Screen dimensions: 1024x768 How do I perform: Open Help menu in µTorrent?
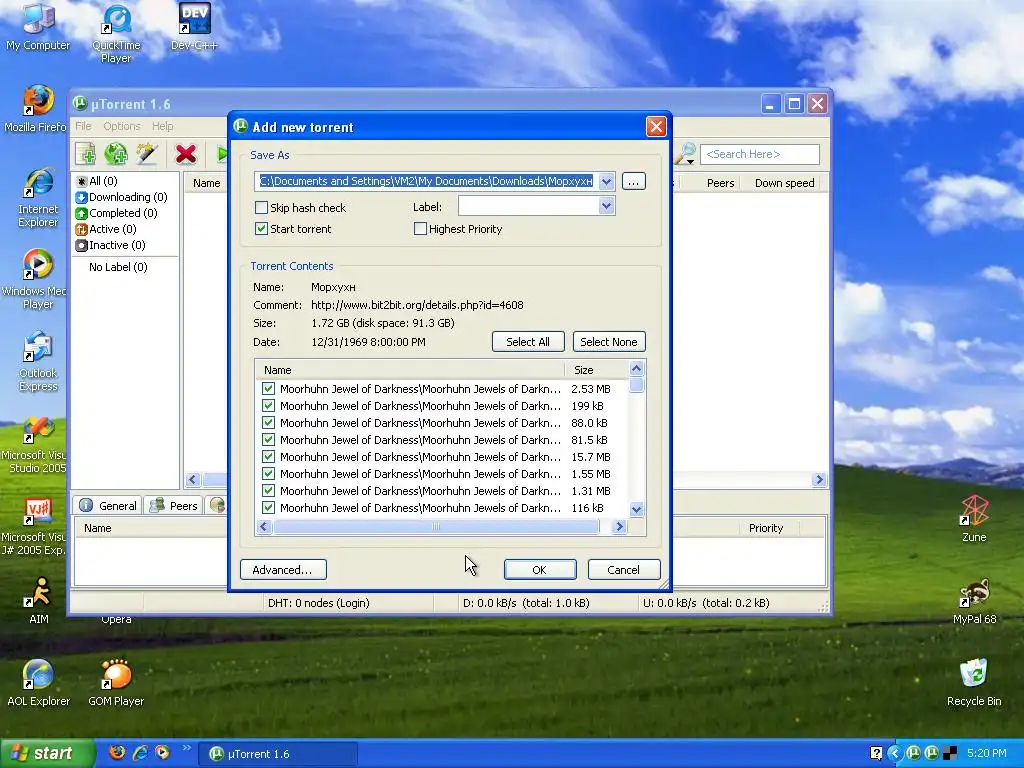pos(163,126)
